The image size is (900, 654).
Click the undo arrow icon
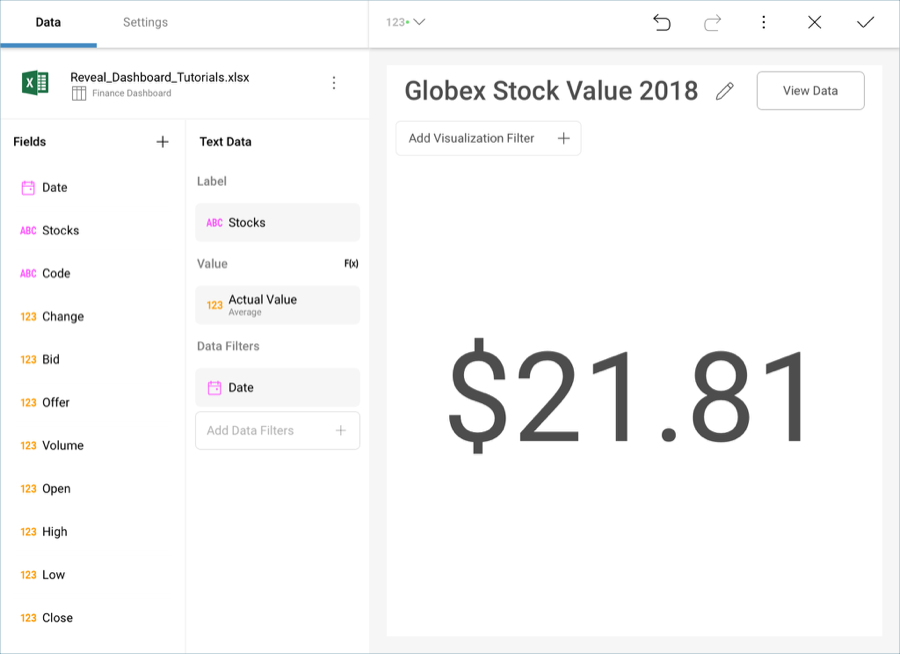(x=662, y=22)
